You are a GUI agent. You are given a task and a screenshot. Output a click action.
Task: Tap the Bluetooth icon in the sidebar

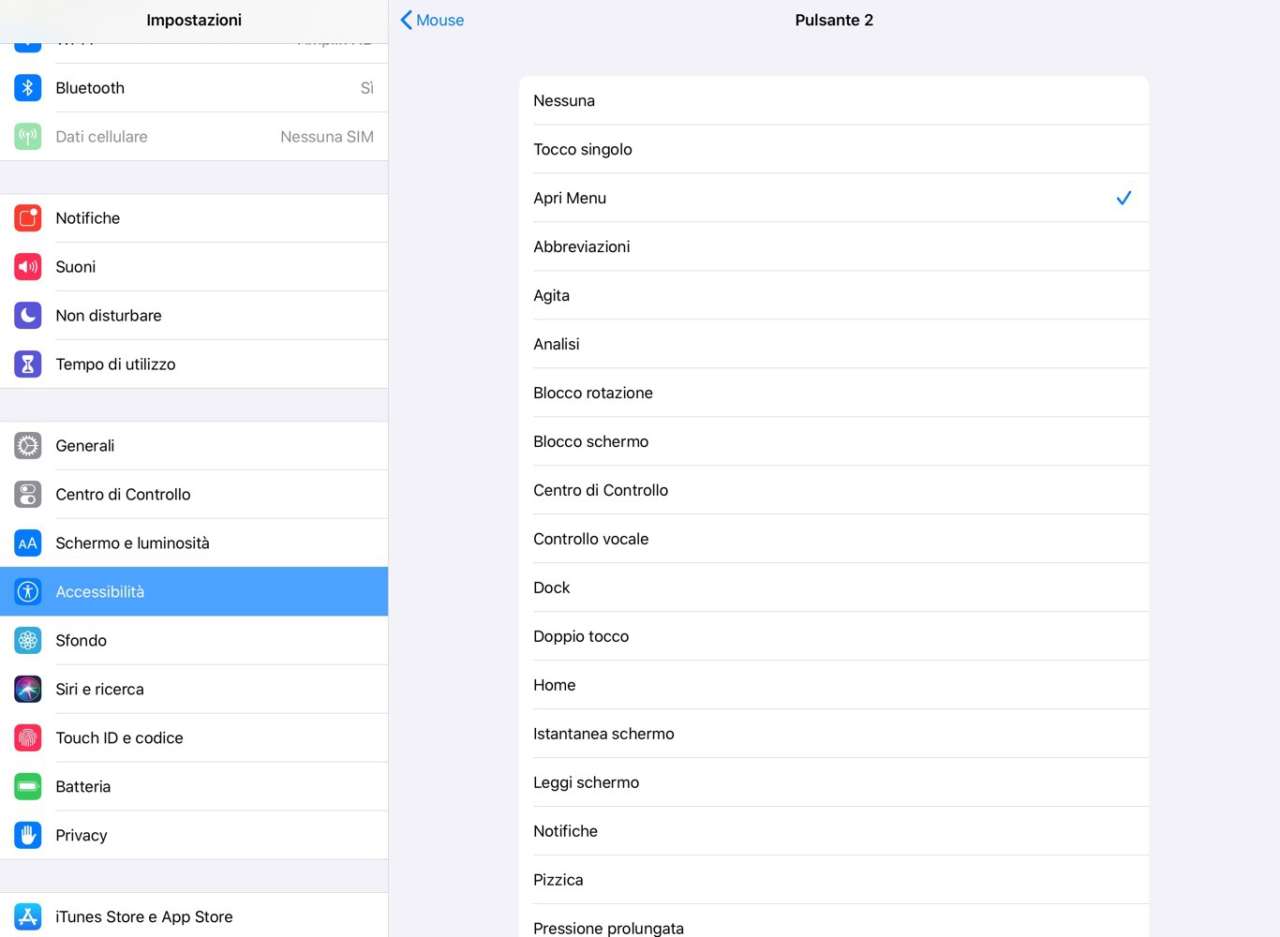[x=28, y=88]
